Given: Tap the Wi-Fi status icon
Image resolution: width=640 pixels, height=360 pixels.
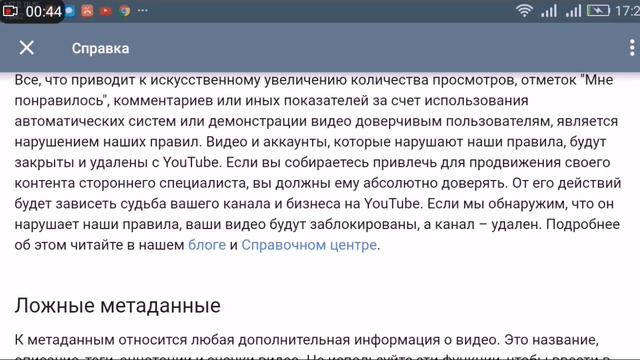Looking at the screenshot, I should (524, 11).
